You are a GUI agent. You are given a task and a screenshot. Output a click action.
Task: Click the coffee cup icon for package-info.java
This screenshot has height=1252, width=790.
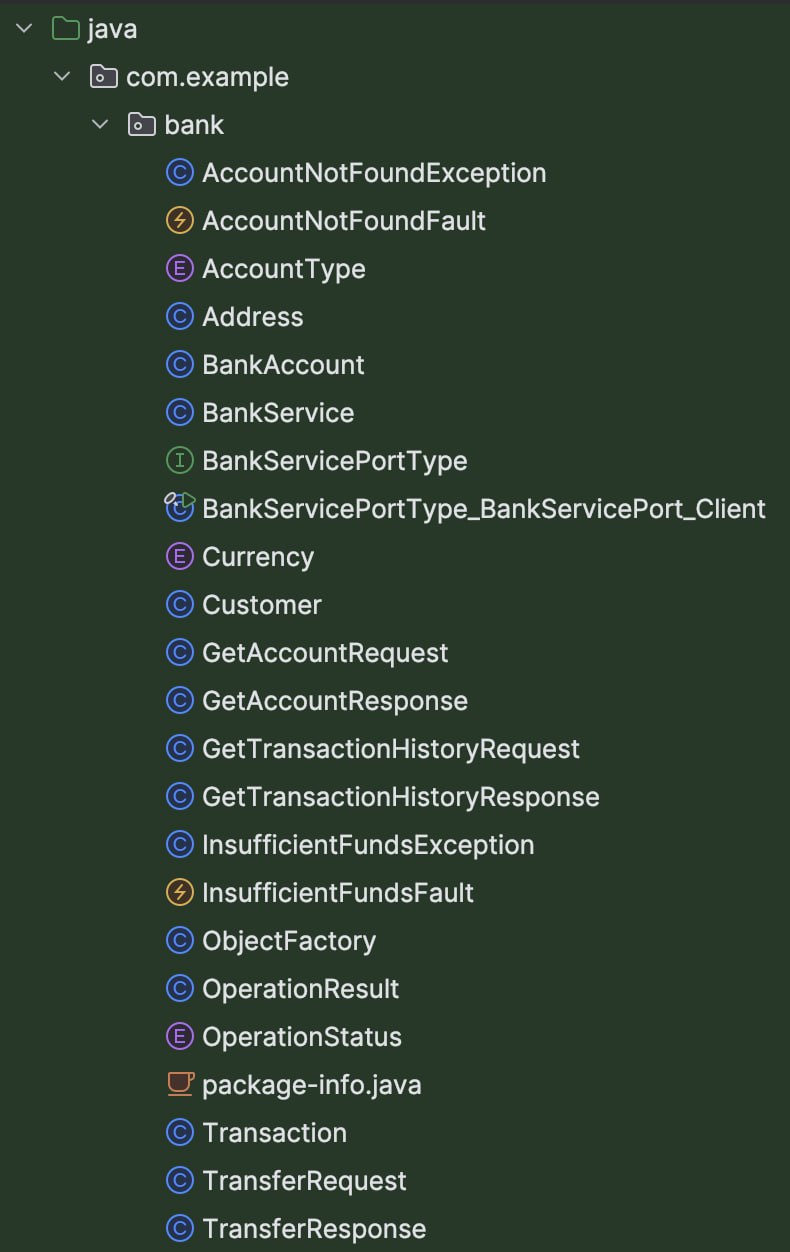[x=179, y=1085]
